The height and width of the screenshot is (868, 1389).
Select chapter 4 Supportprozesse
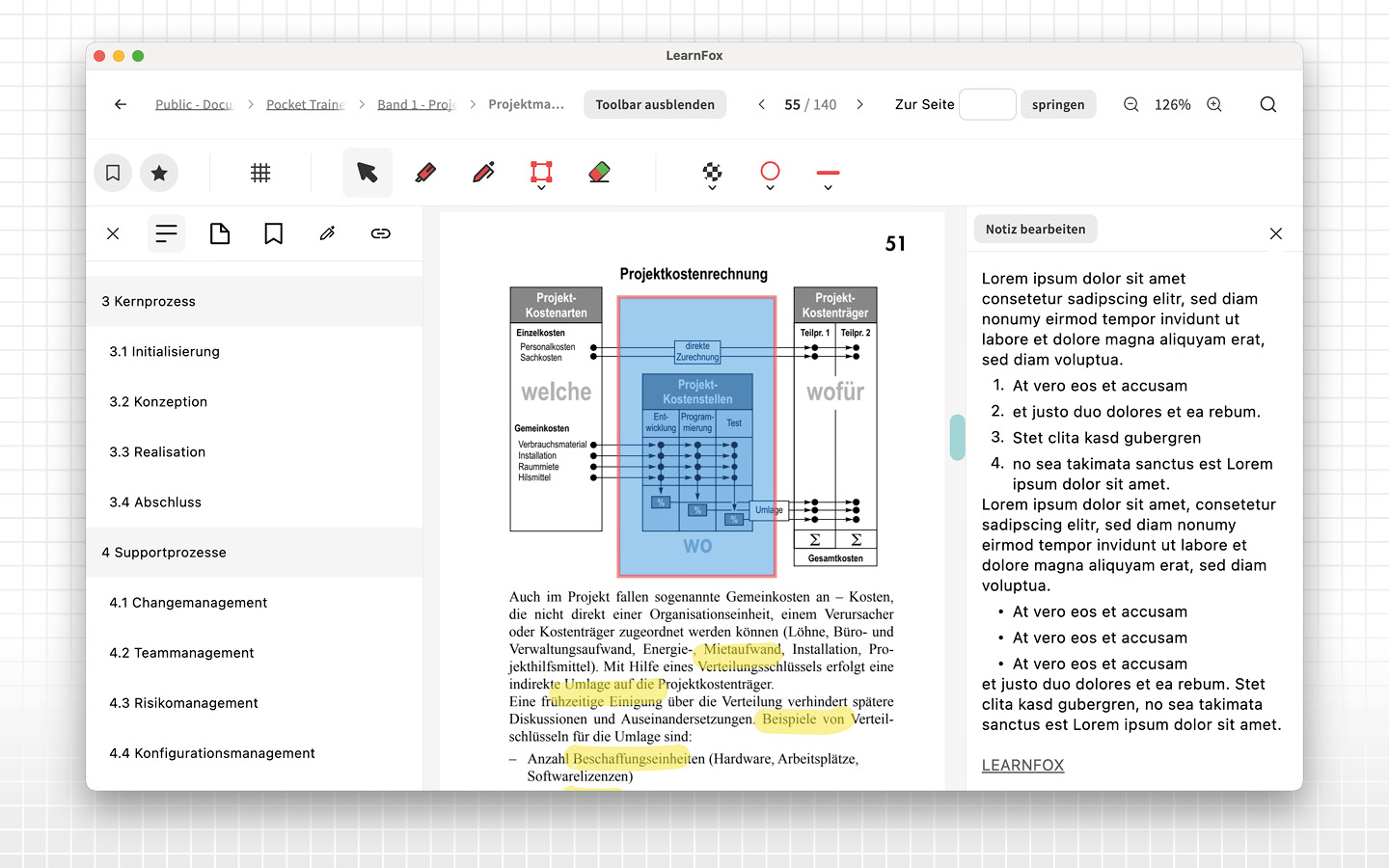(255, 553)
